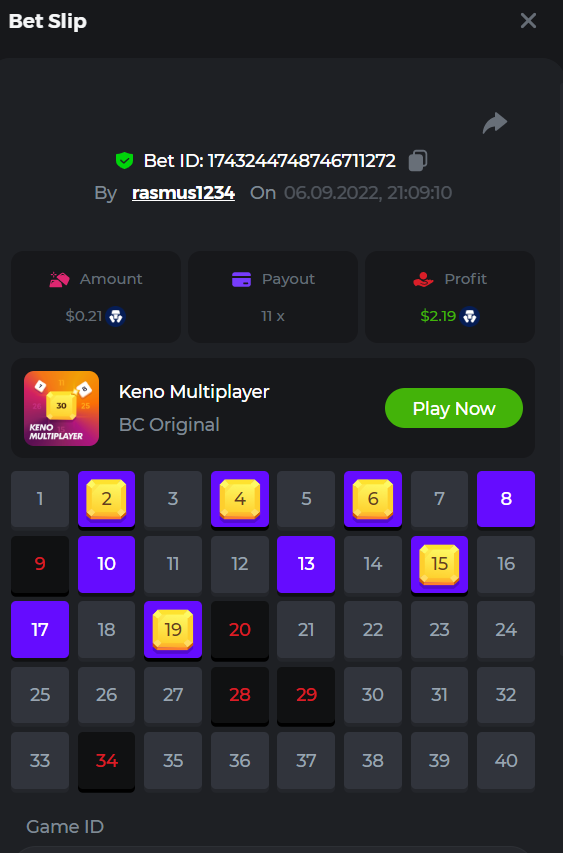
Task: Open rasmus1234 user profile link
Action: coord(183,193)
